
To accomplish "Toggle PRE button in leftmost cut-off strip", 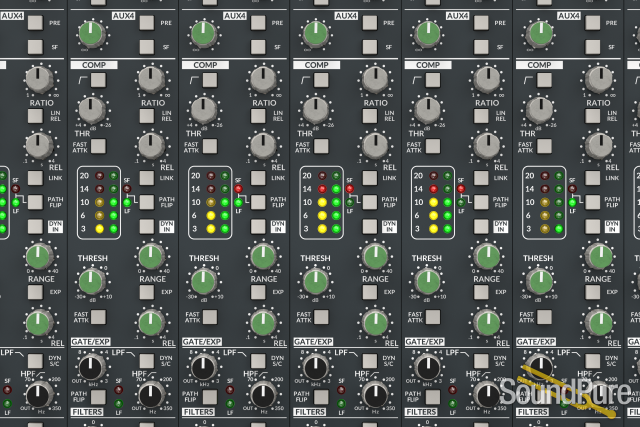I will (x=35, y=23).
